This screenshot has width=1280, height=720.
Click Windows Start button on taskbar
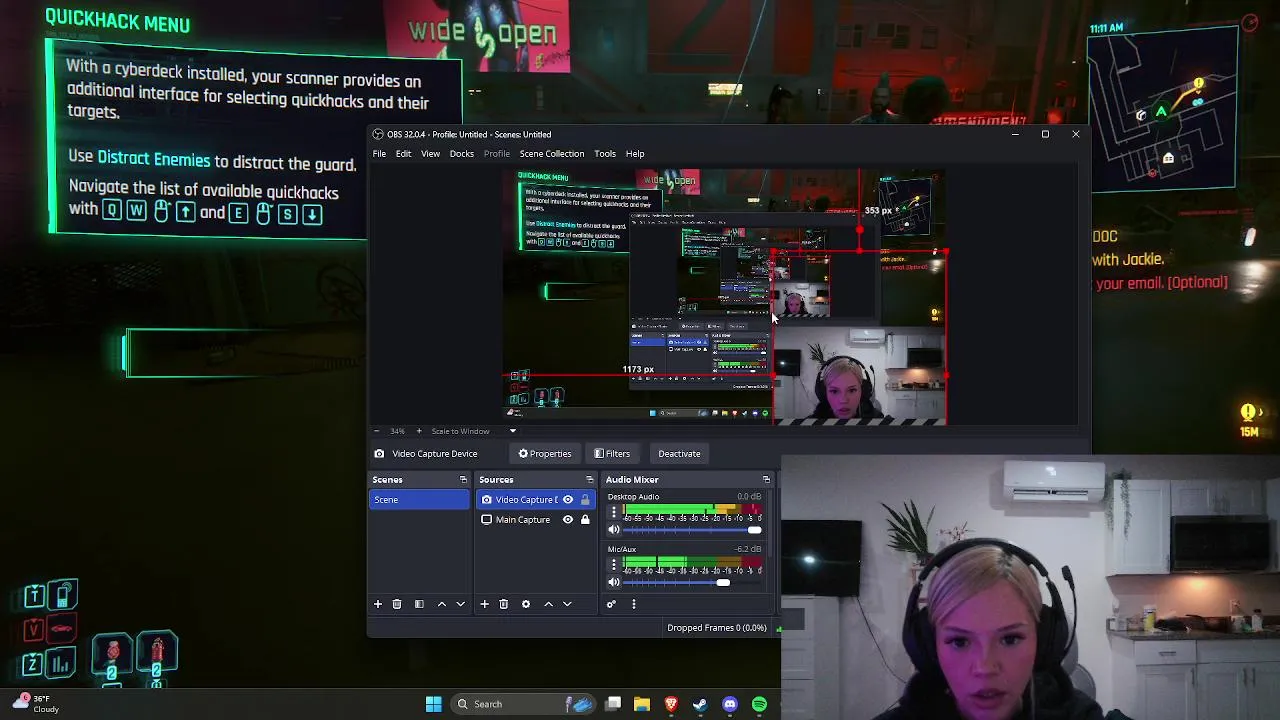[x=434, y=704]
